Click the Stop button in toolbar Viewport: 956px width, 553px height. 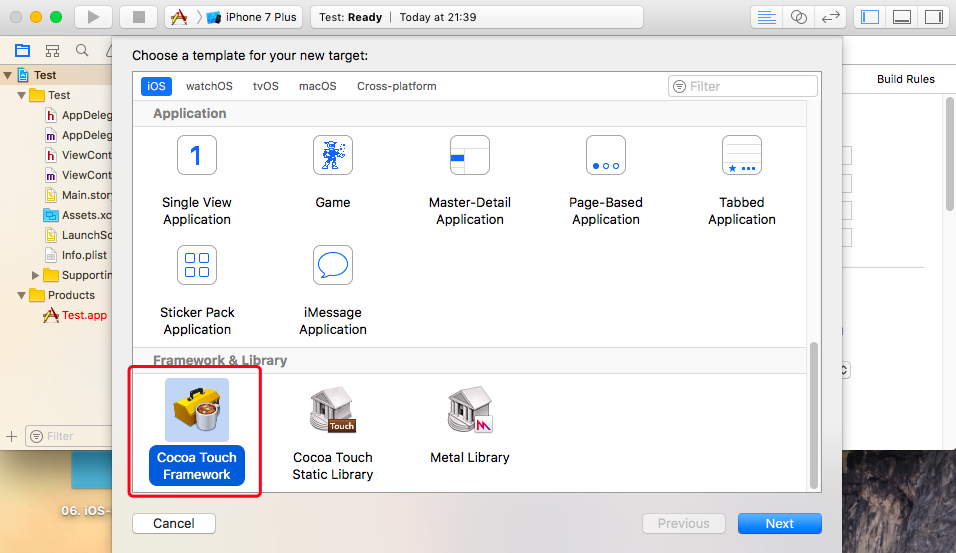pyautogui.click(x=139, y=17)
